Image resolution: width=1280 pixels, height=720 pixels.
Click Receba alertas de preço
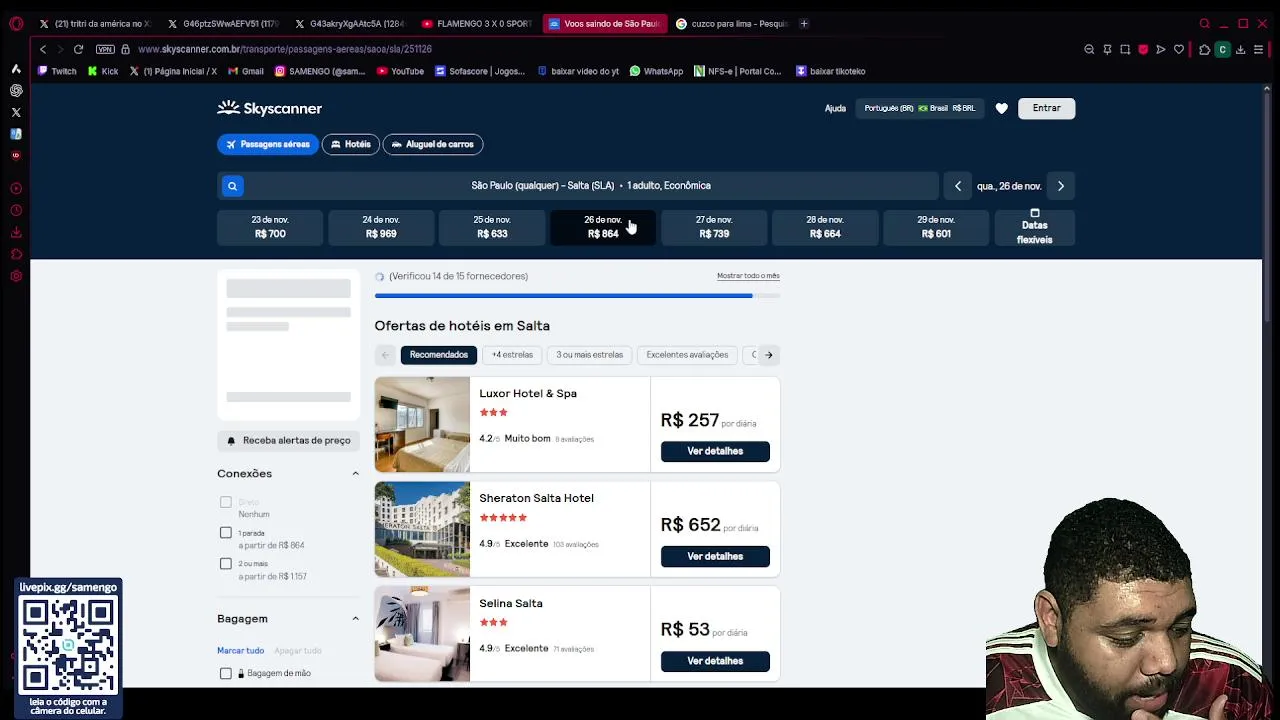coord(288,440)
